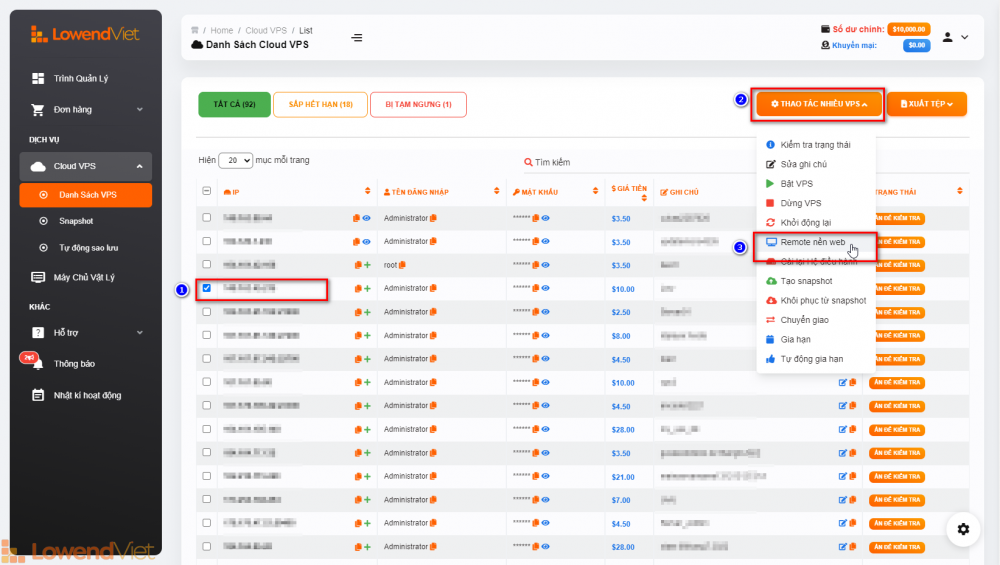Choose Dừng VPS from the menu
The width and height of the screenshot is (1000, 565).
point(816,203)
